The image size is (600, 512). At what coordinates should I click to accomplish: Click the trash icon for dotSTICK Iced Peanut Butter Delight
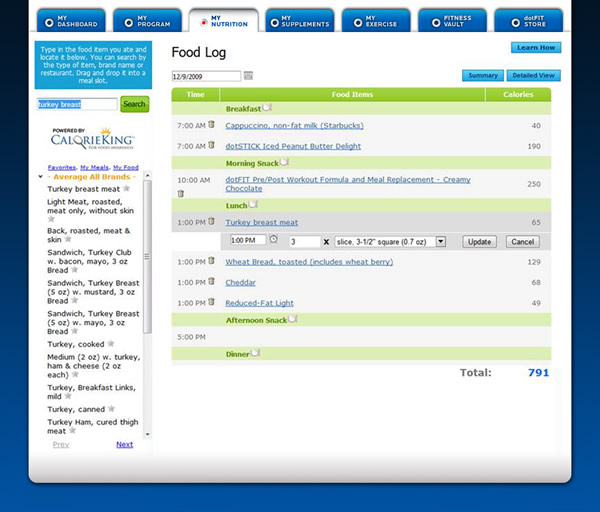click(211, 146)
